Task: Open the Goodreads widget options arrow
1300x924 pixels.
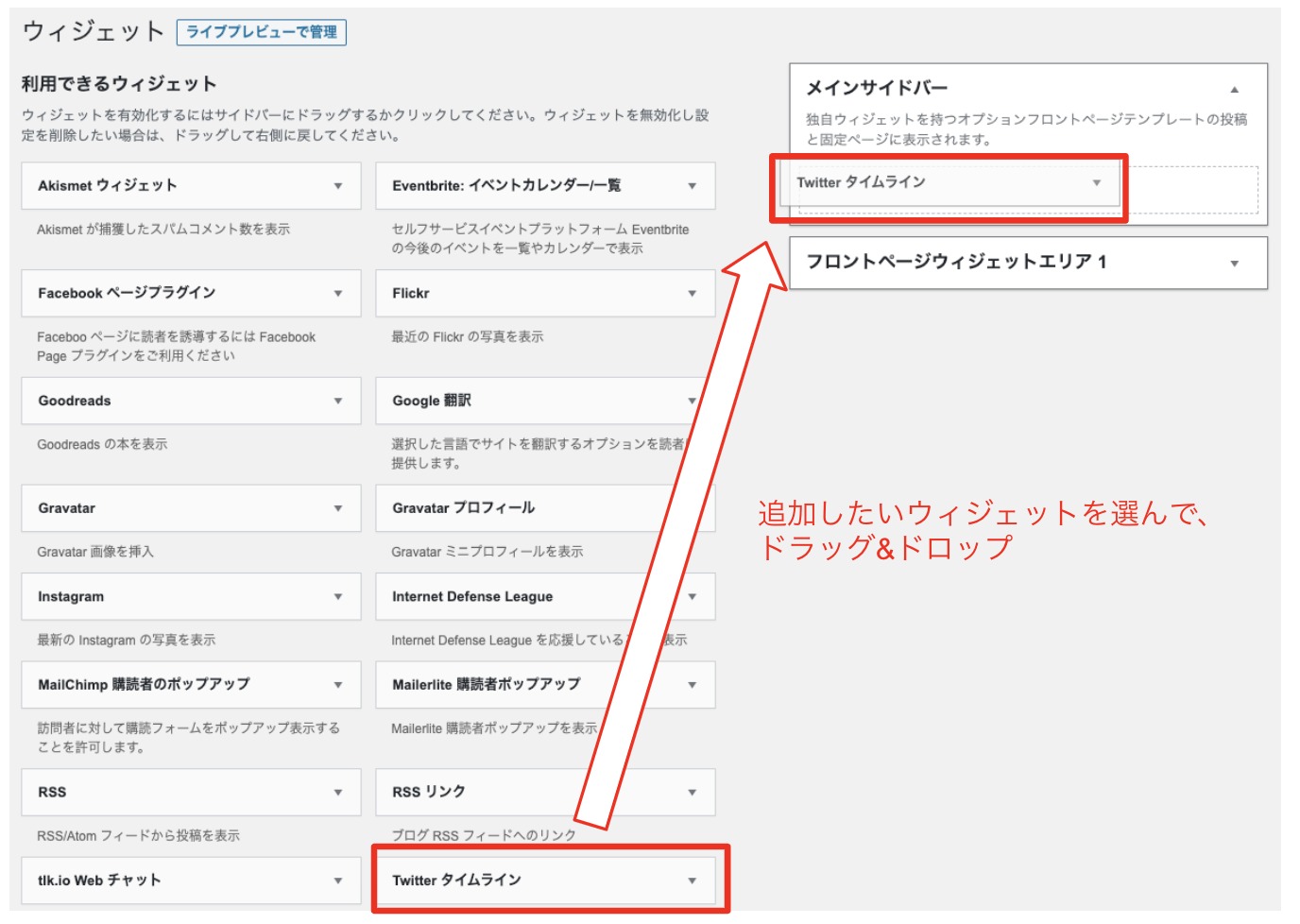Action: (337, 402)
